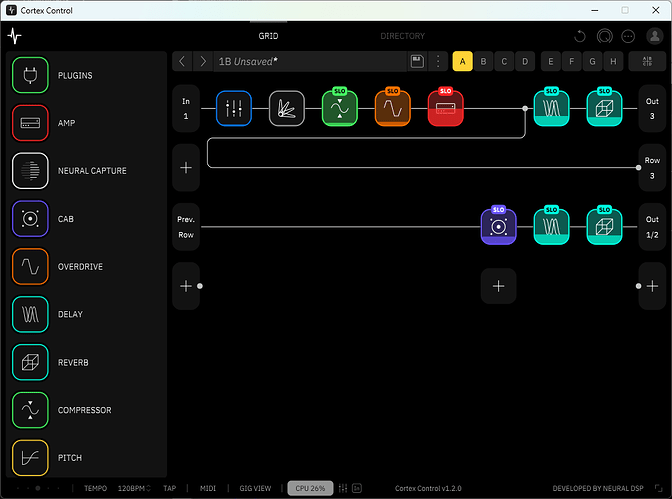The height and width of the screenshot is (499, 672).
Task: Select the orange SLO overdrive block
Action: click(393, 107)
